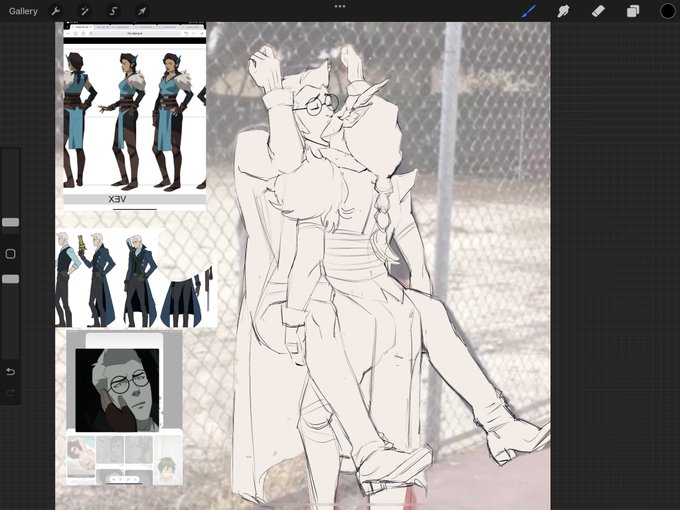Open the Actions wrench menu
680x510 pixels.
point(56,11)
